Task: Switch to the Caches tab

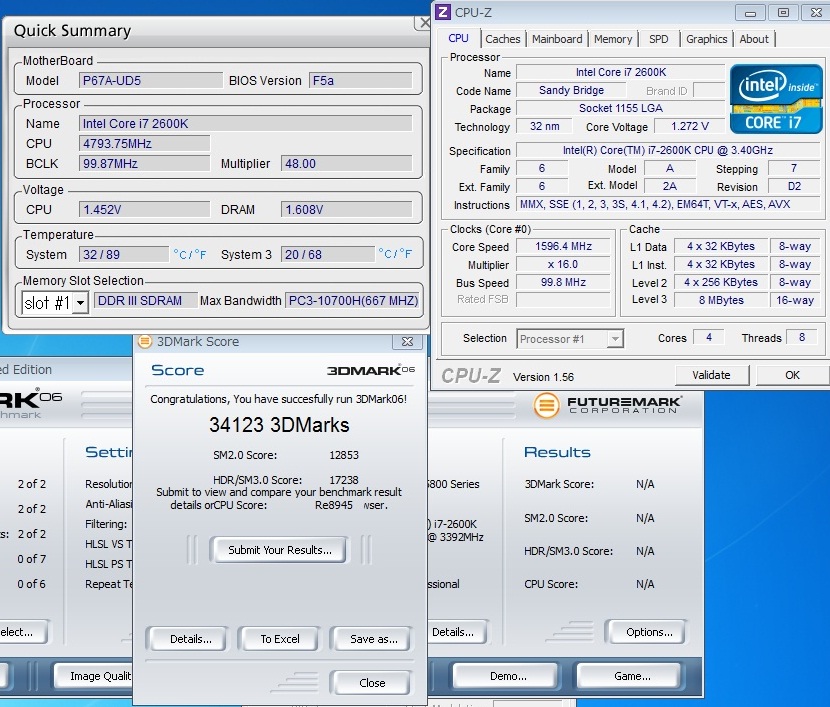Action: [502, 39]
